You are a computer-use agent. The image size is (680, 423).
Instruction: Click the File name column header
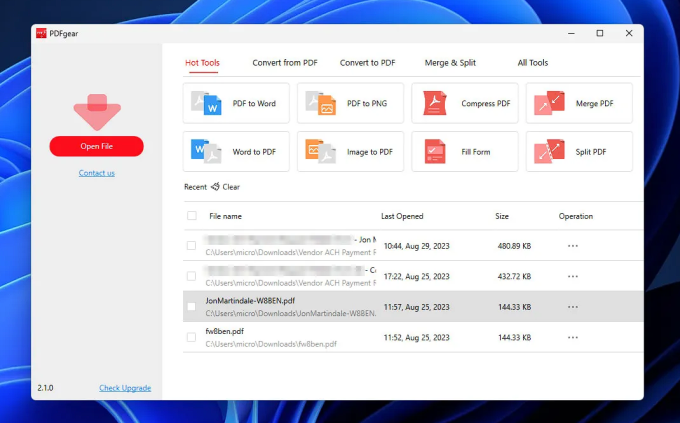[226, 216]
